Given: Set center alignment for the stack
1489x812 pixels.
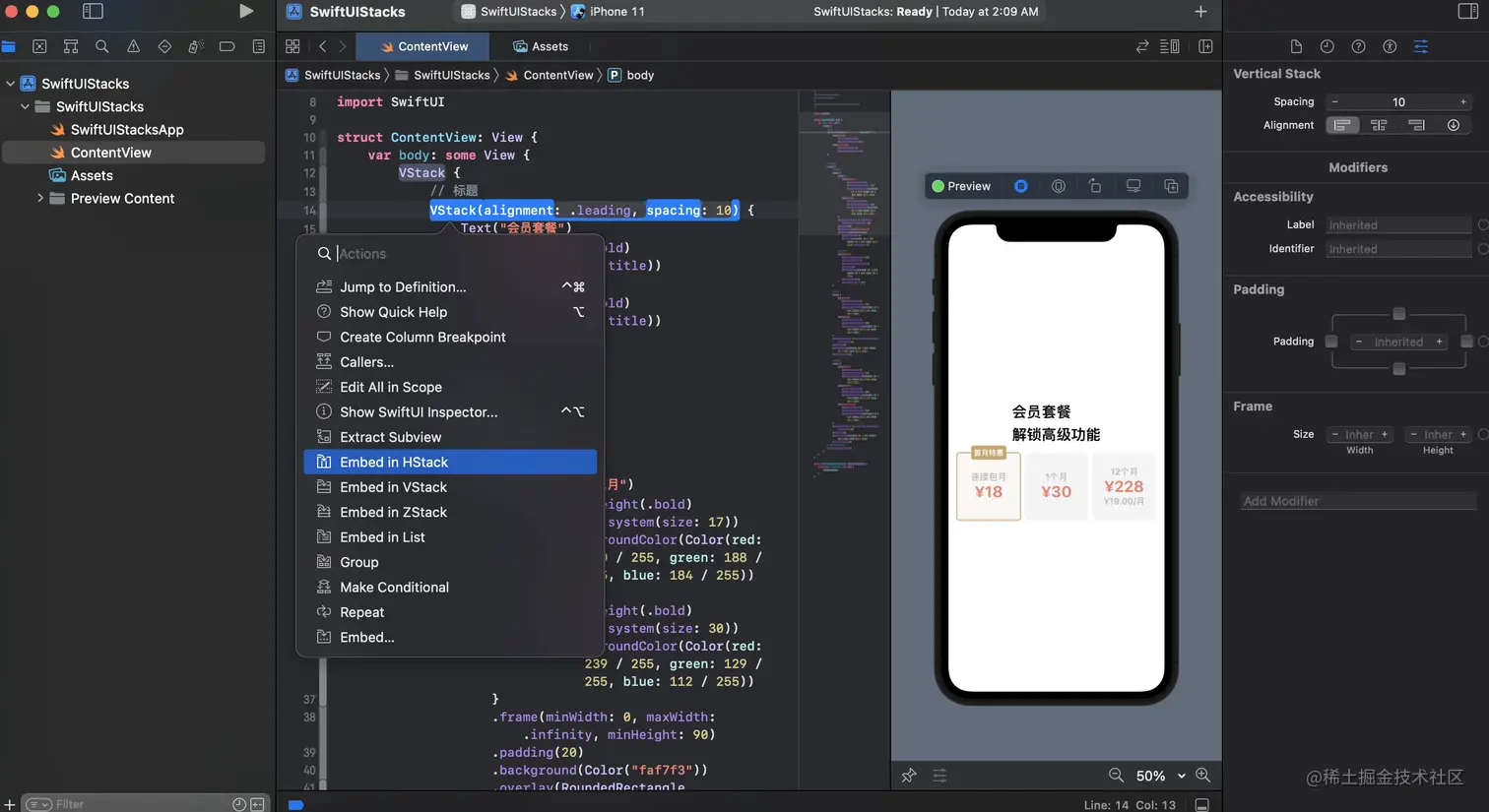Looking at the screenshot, I should [1379, 125].
